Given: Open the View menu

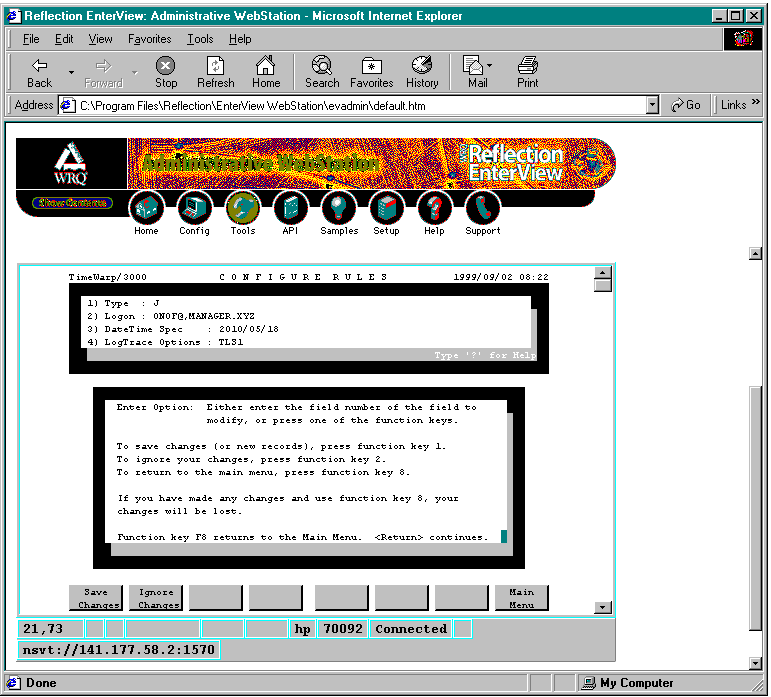Looking at the screenshot, I should coord(100,39).
